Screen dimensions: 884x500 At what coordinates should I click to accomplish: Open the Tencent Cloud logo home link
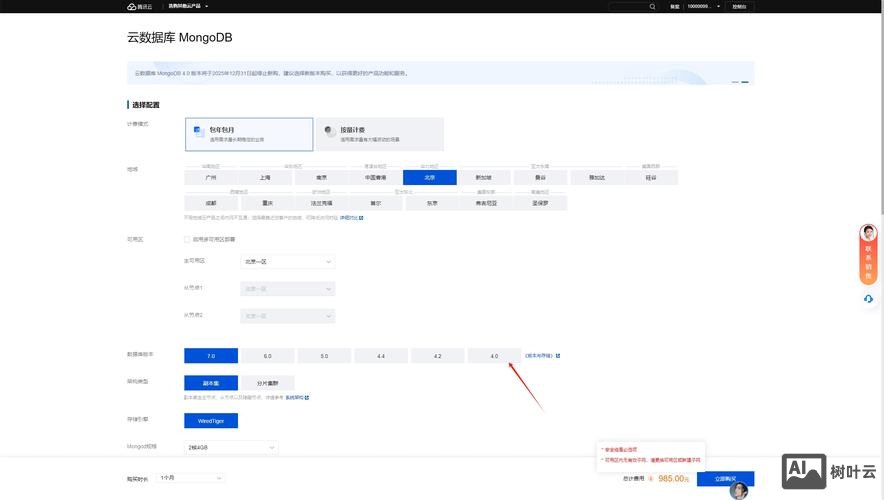[139, 6]
